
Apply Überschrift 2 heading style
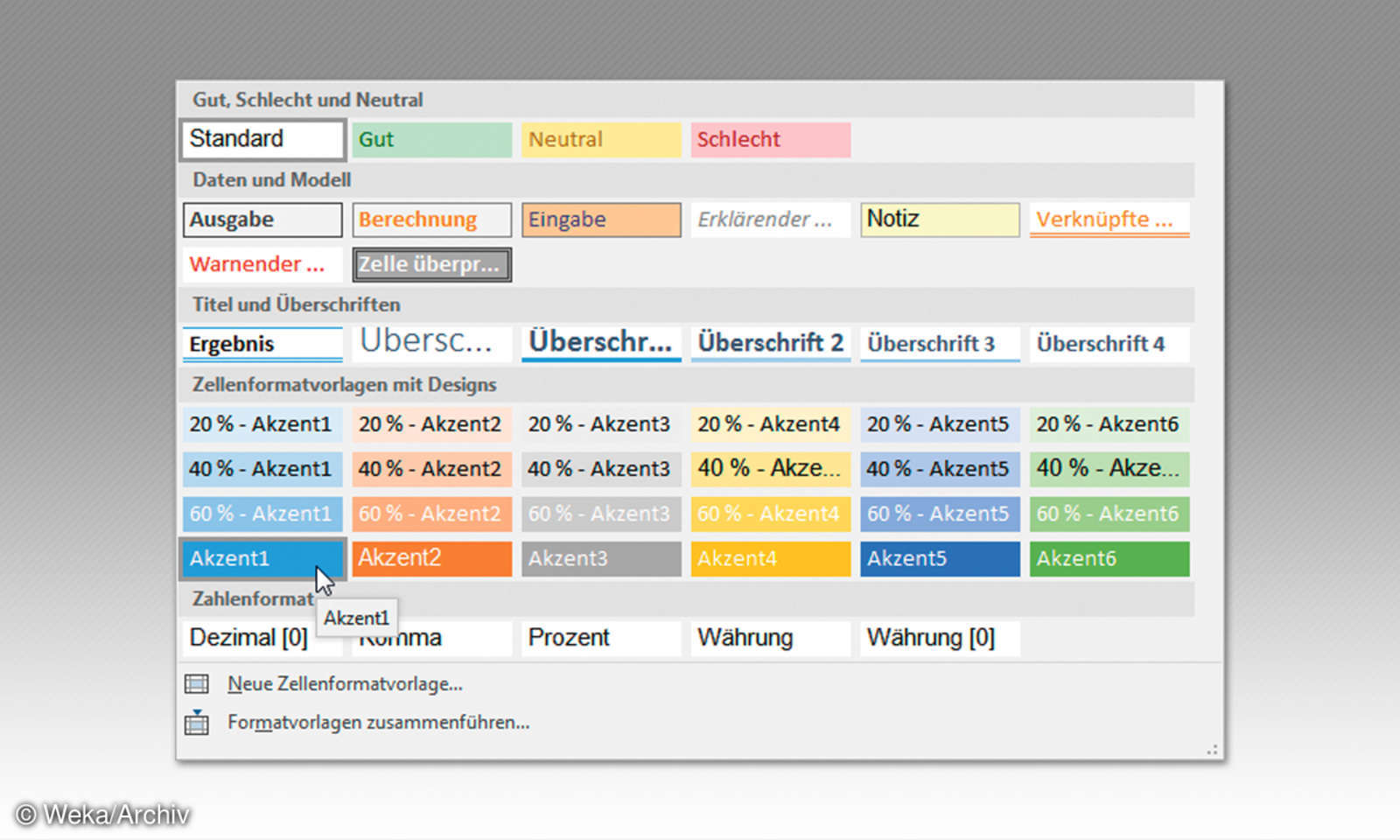[770, 343]
